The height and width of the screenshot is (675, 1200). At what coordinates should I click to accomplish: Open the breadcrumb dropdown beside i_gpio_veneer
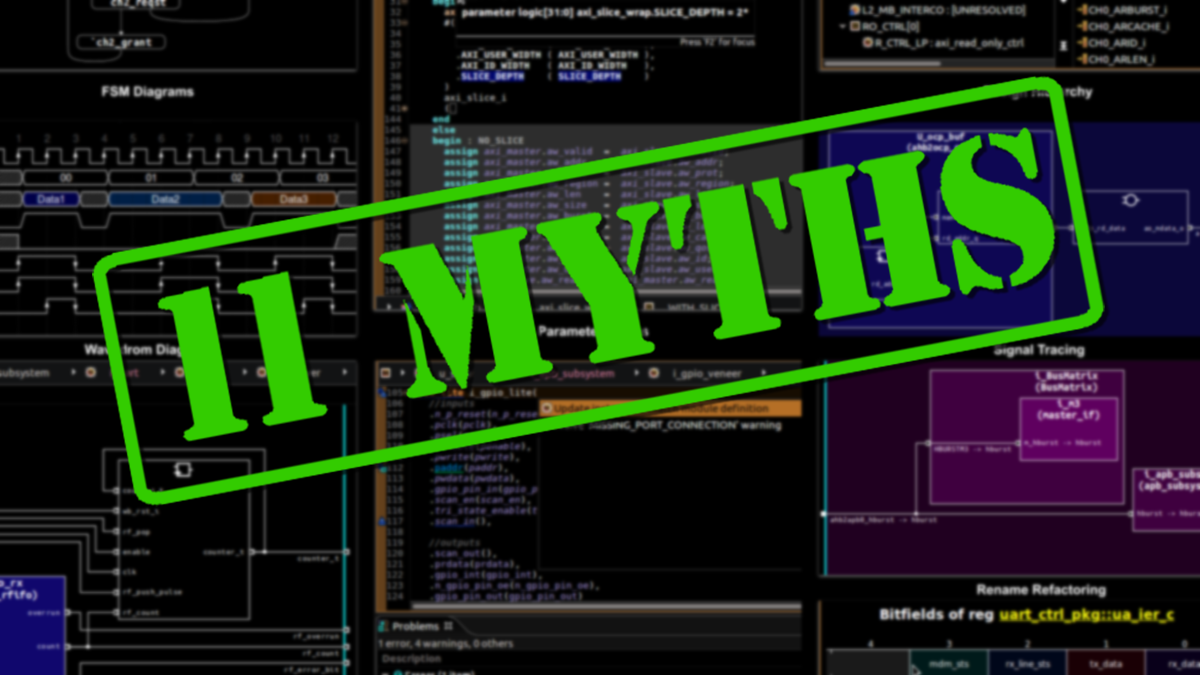[x=765, y=370]
